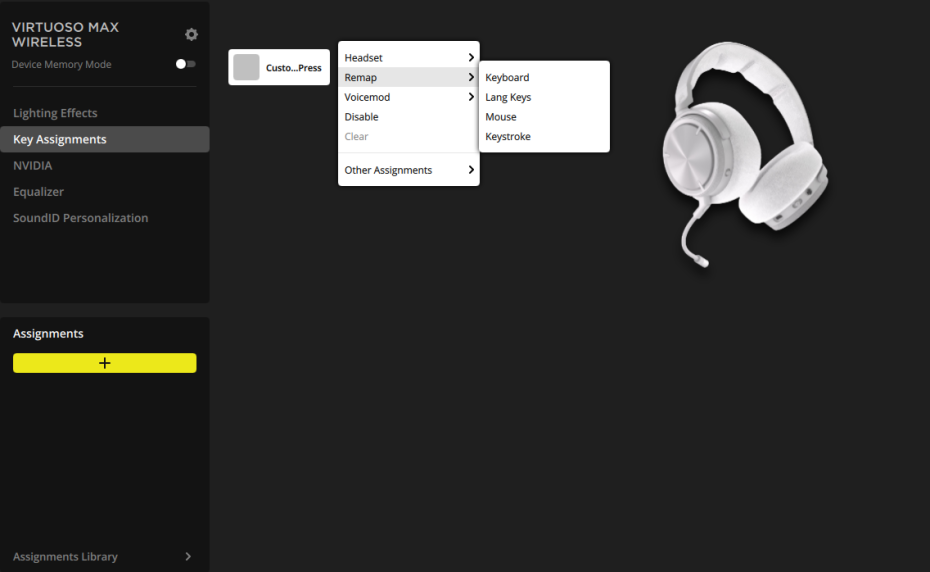Screen dimensions: 930x572
Task: Open NVIDIA section
Action: click(x=33, y=166)
